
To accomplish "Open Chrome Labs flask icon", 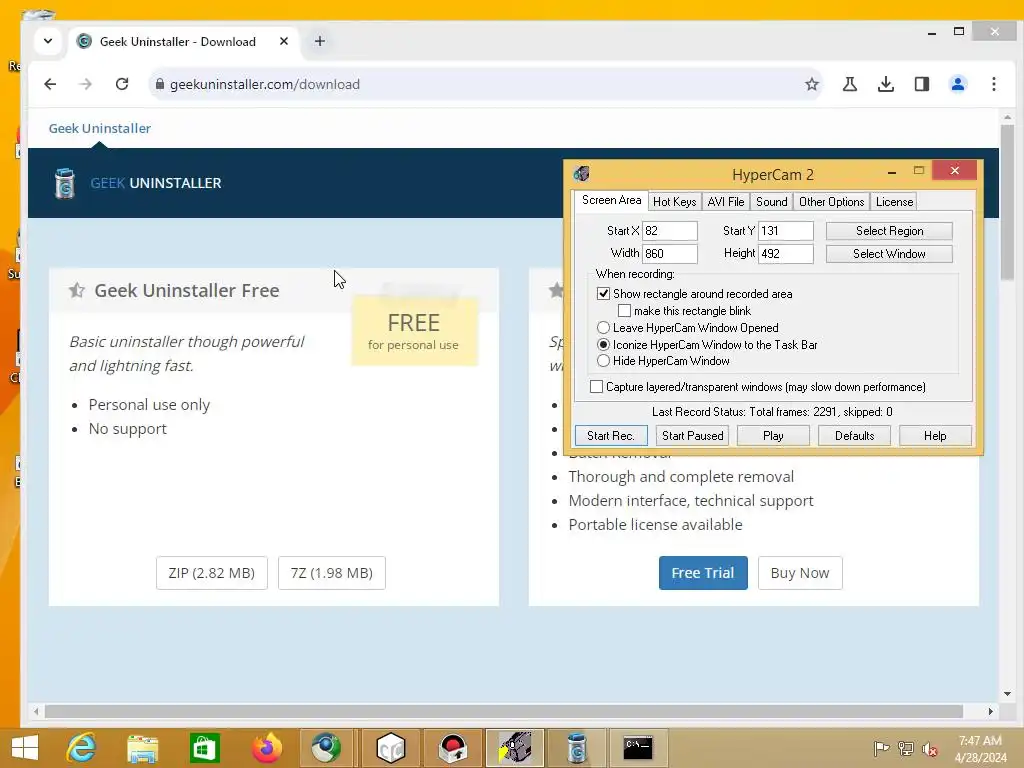I will point(850,84).
